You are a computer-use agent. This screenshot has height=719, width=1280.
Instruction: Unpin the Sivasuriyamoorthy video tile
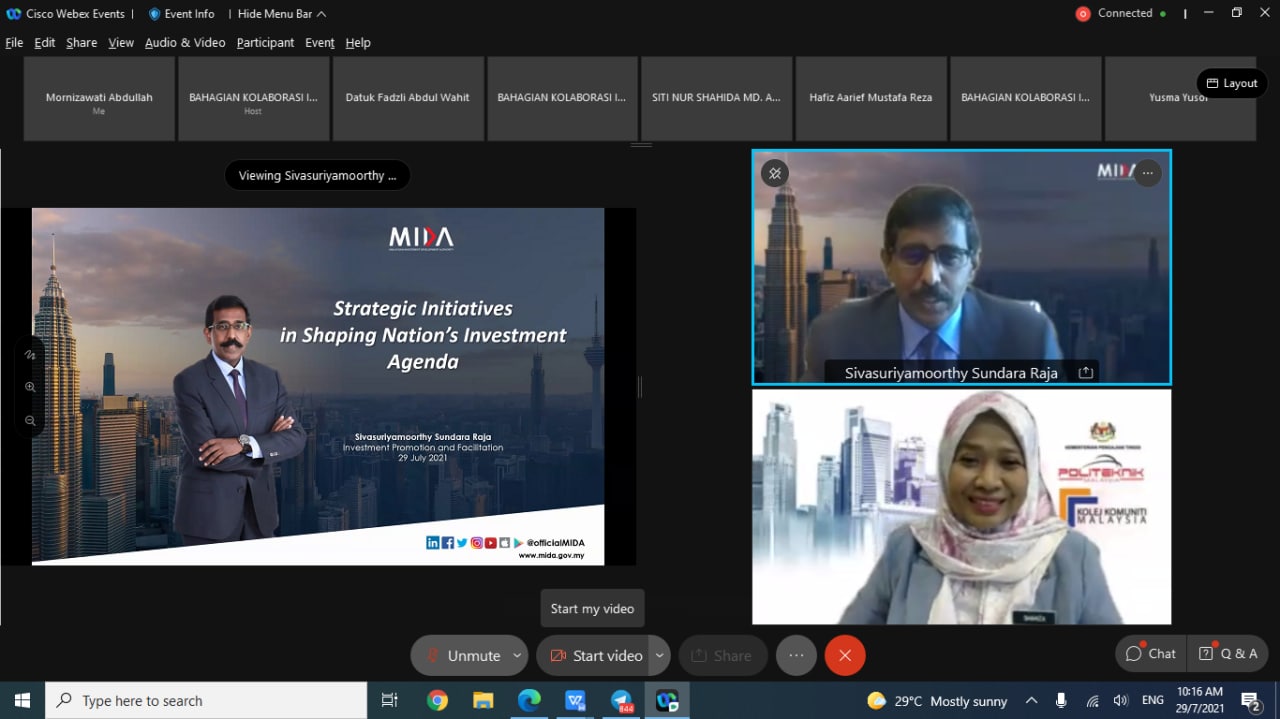(774, 173)
